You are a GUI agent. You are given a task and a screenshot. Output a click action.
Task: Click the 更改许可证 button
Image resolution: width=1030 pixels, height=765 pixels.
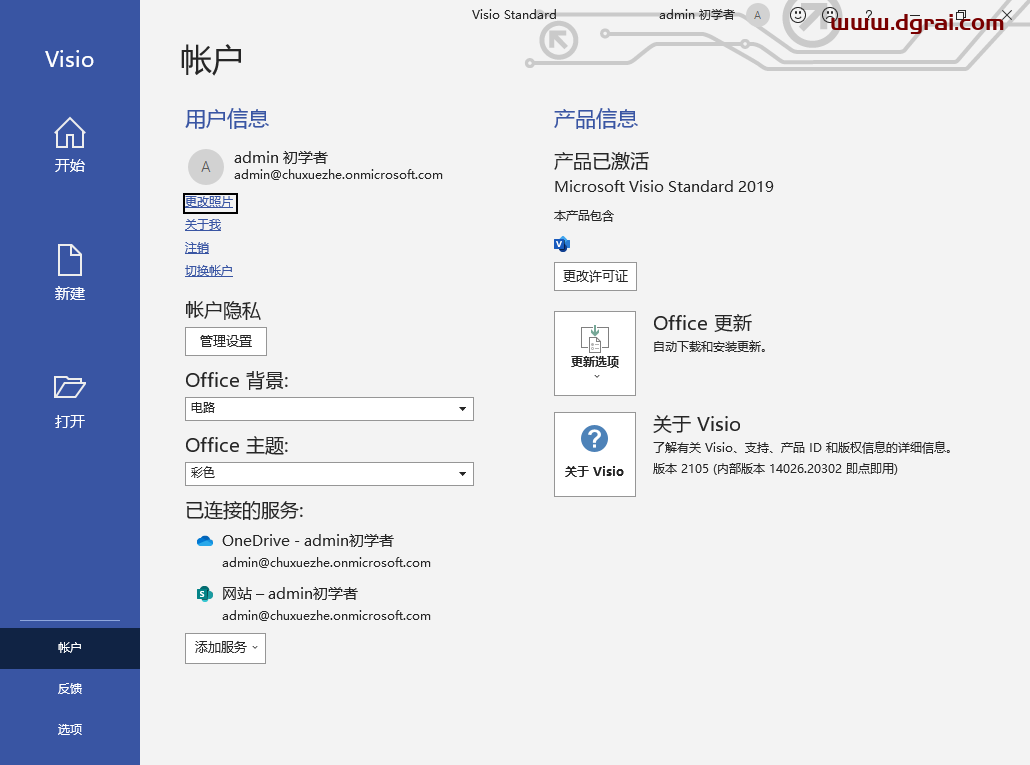point(595,276)
